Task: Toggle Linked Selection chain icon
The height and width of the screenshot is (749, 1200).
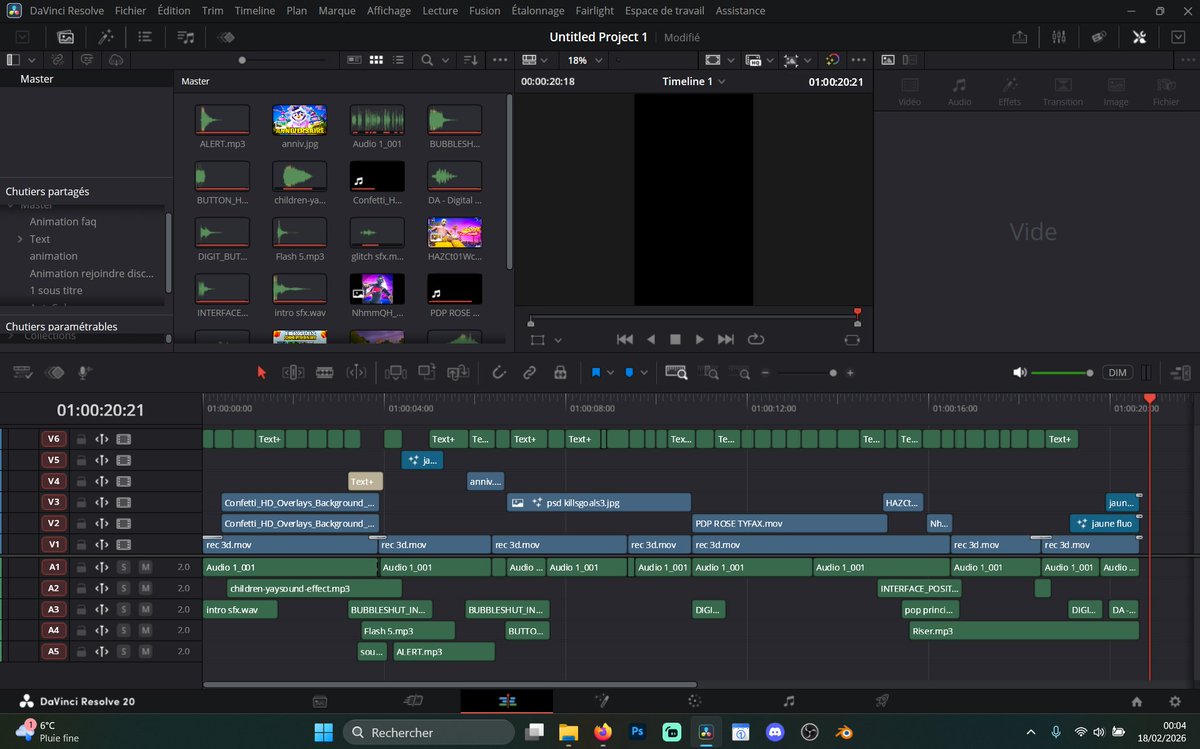Action: (x=530, y=372)
